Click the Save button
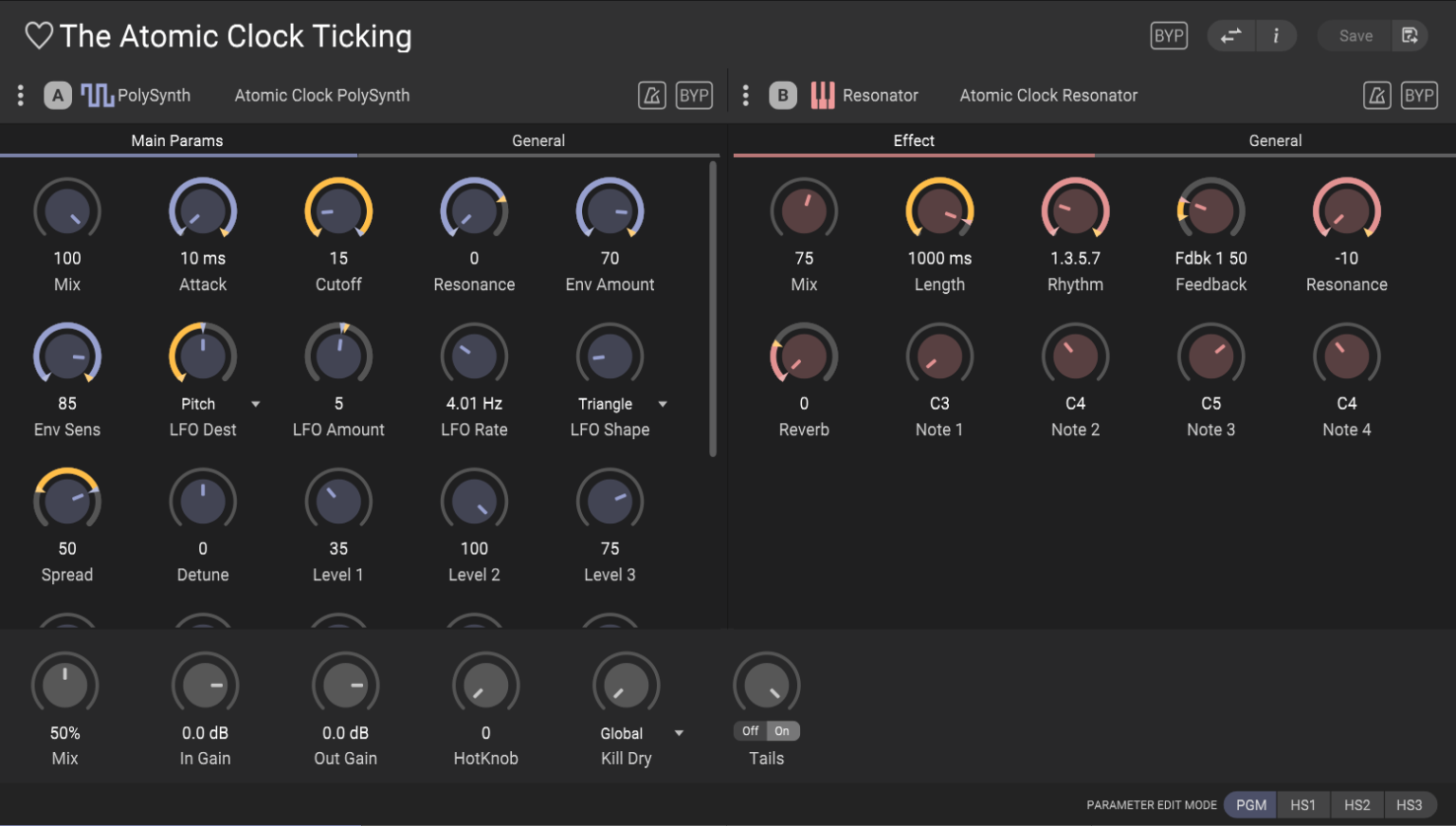Screen dimensions: 1456x826 (x=1356, y=36)
